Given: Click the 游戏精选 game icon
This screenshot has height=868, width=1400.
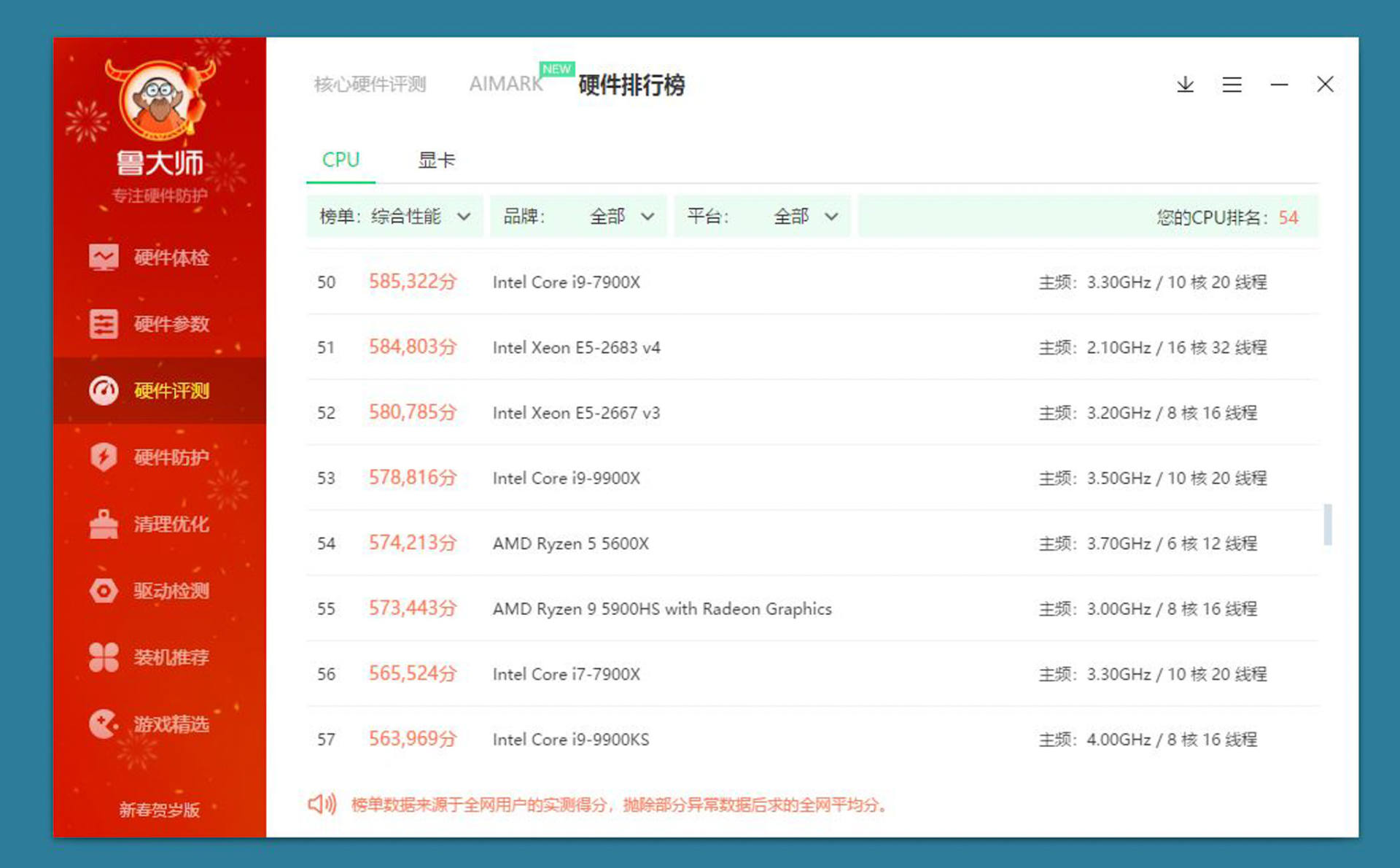Looking at the screenshot, I should [x=104, y=724].
